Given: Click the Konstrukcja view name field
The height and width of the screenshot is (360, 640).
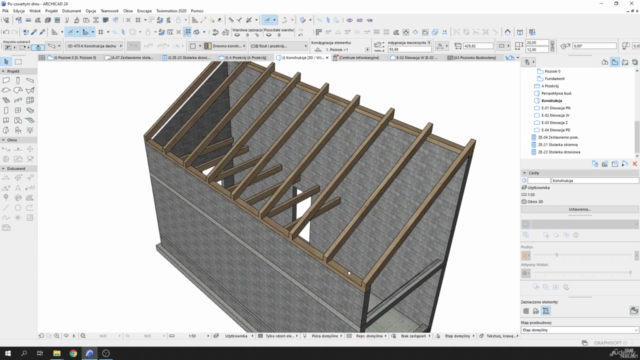Looking at the screenshot, I should point(595,180).
